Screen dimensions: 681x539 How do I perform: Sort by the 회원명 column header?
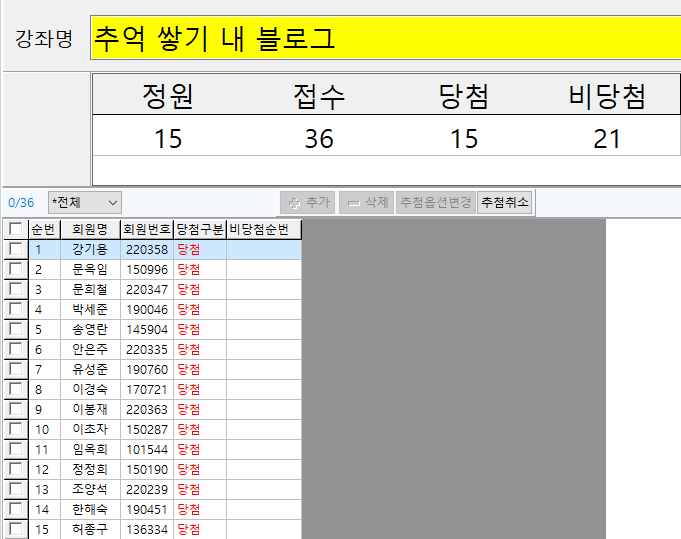[90, 229]
